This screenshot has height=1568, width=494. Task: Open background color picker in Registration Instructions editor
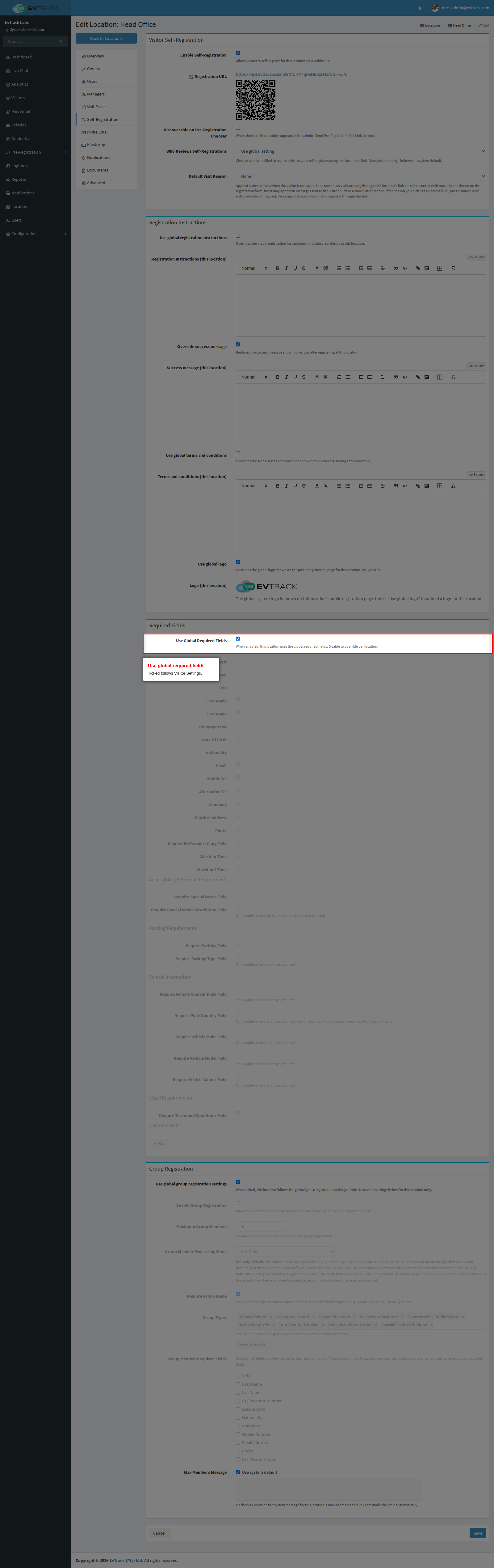pyautogui.click(x=325, y=269)
